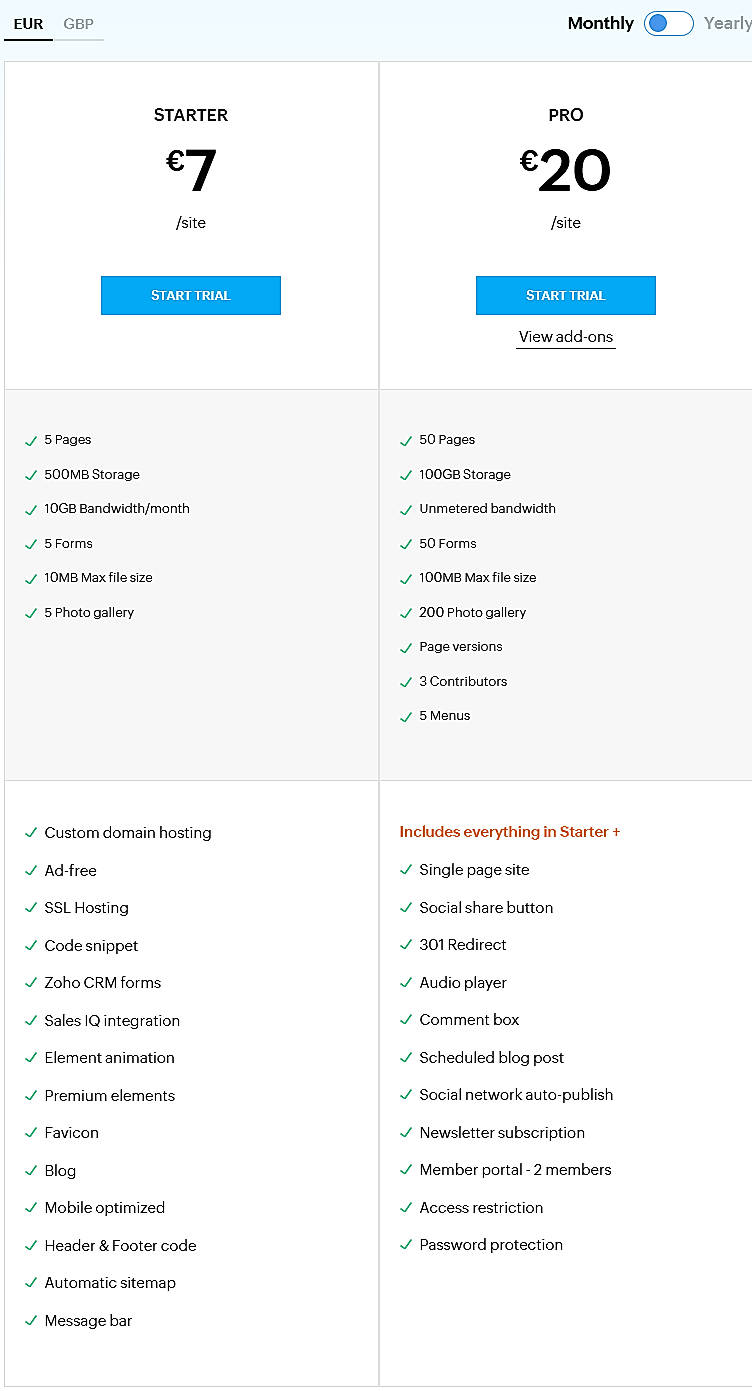Screen dimensions: 752x1391
Task: Select the checkmark next to Audio player
Action: click(406, 982)
